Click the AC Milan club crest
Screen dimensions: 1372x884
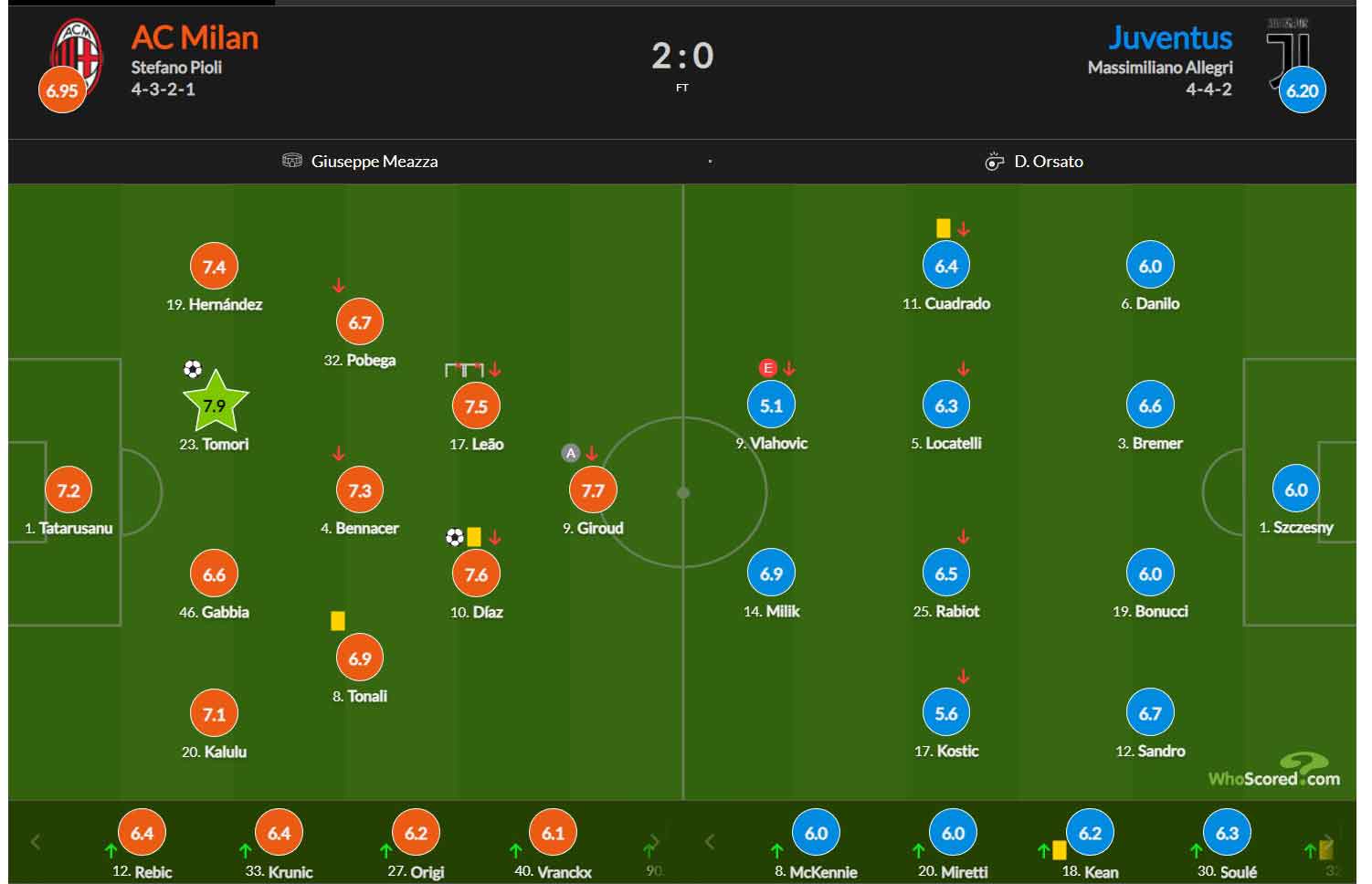tap(76, 53)
